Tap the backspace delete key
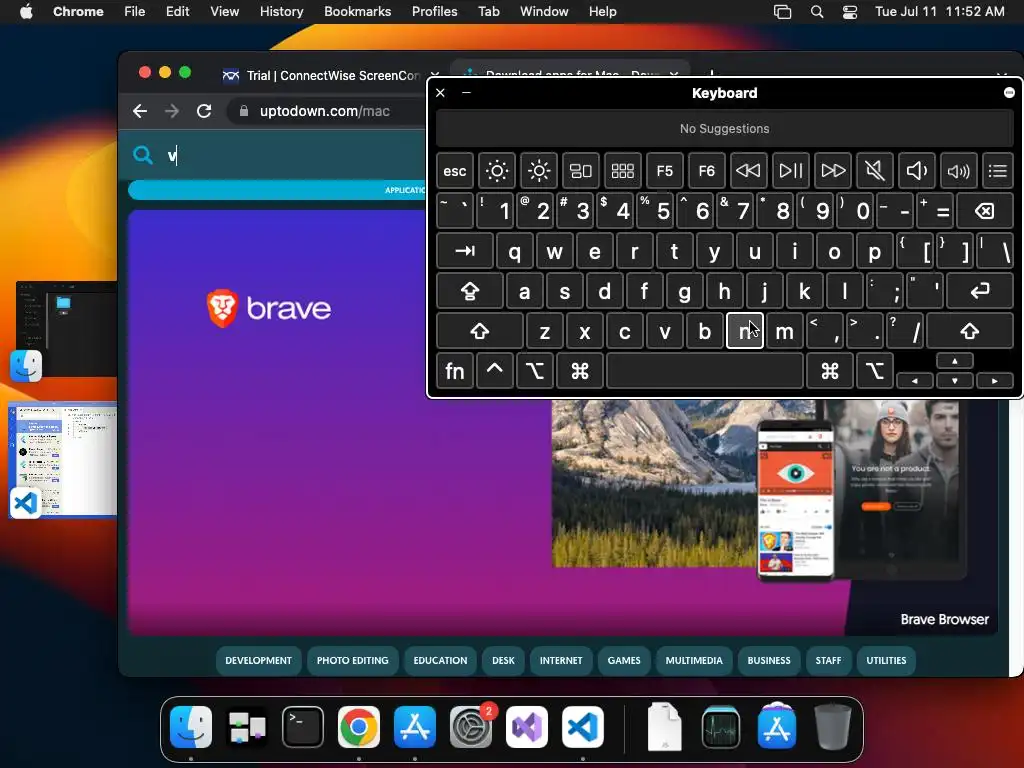This screenshot has width=1024, height=768. point(984,211)
